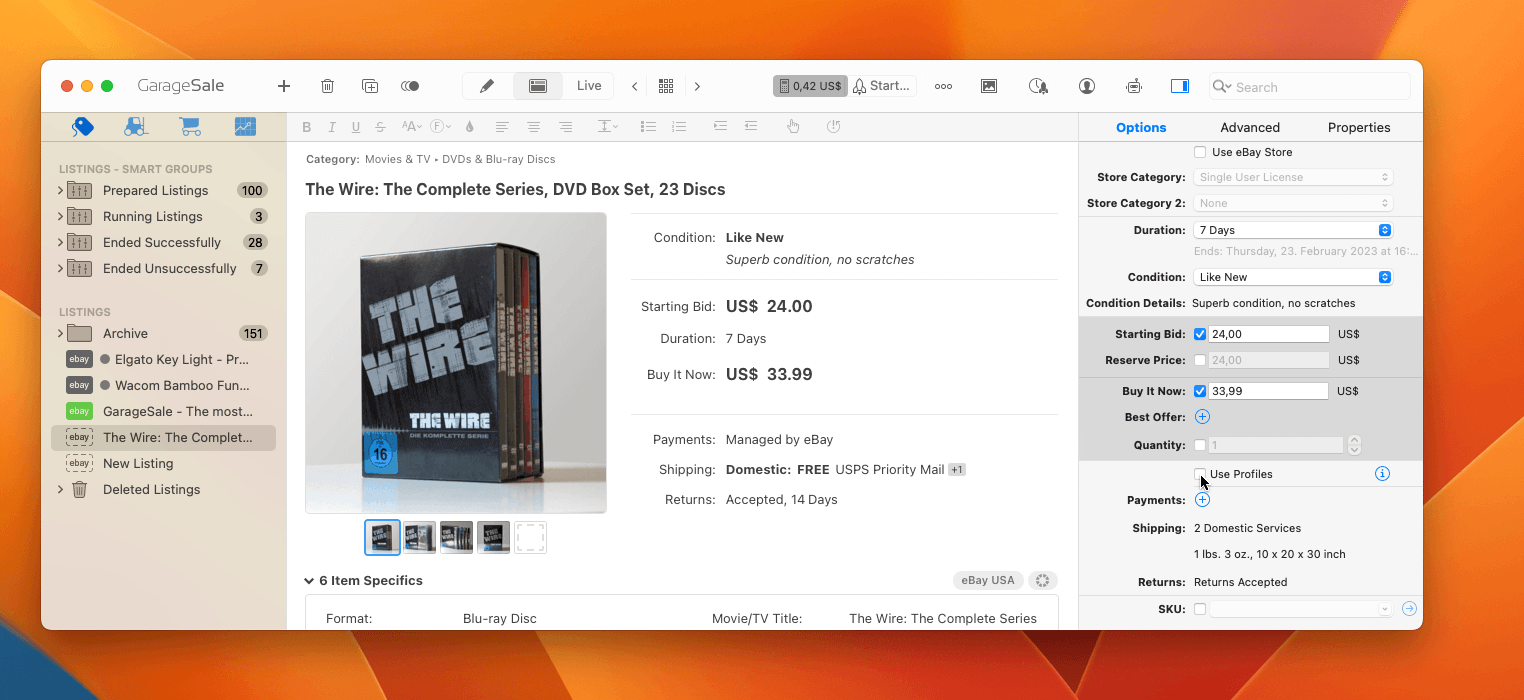Enable the SKU checkbox
The image size is (1524, 700).
[1200, 609]
